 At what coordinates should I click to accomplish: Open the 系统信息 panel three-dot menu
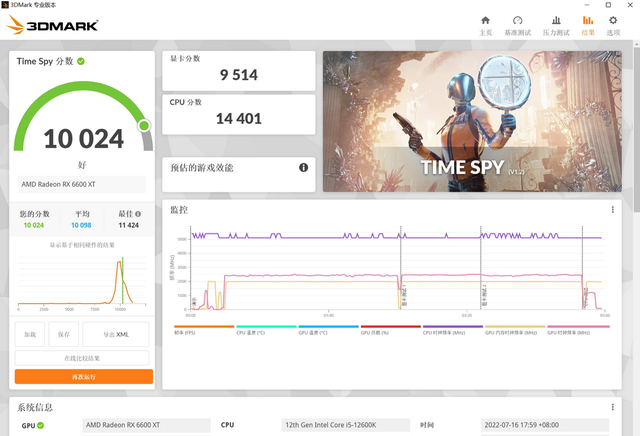point(613,407)
